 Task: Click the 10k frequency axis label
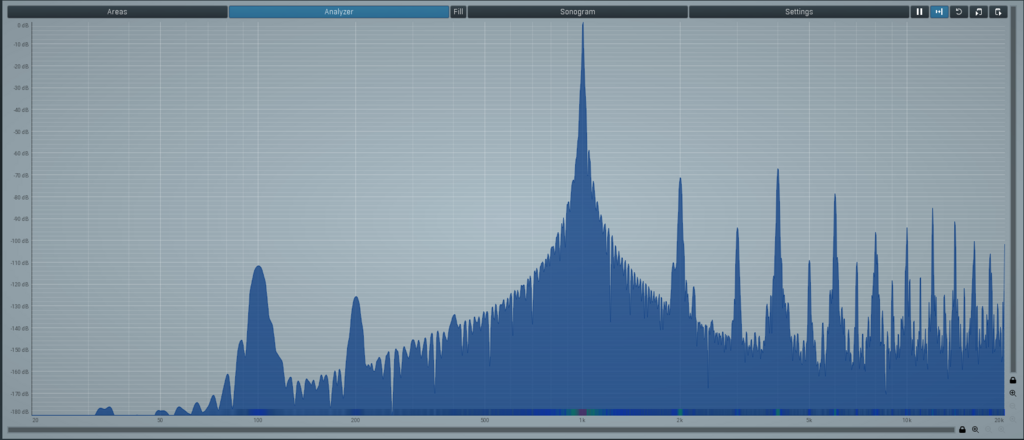click(x=907, y=420)
